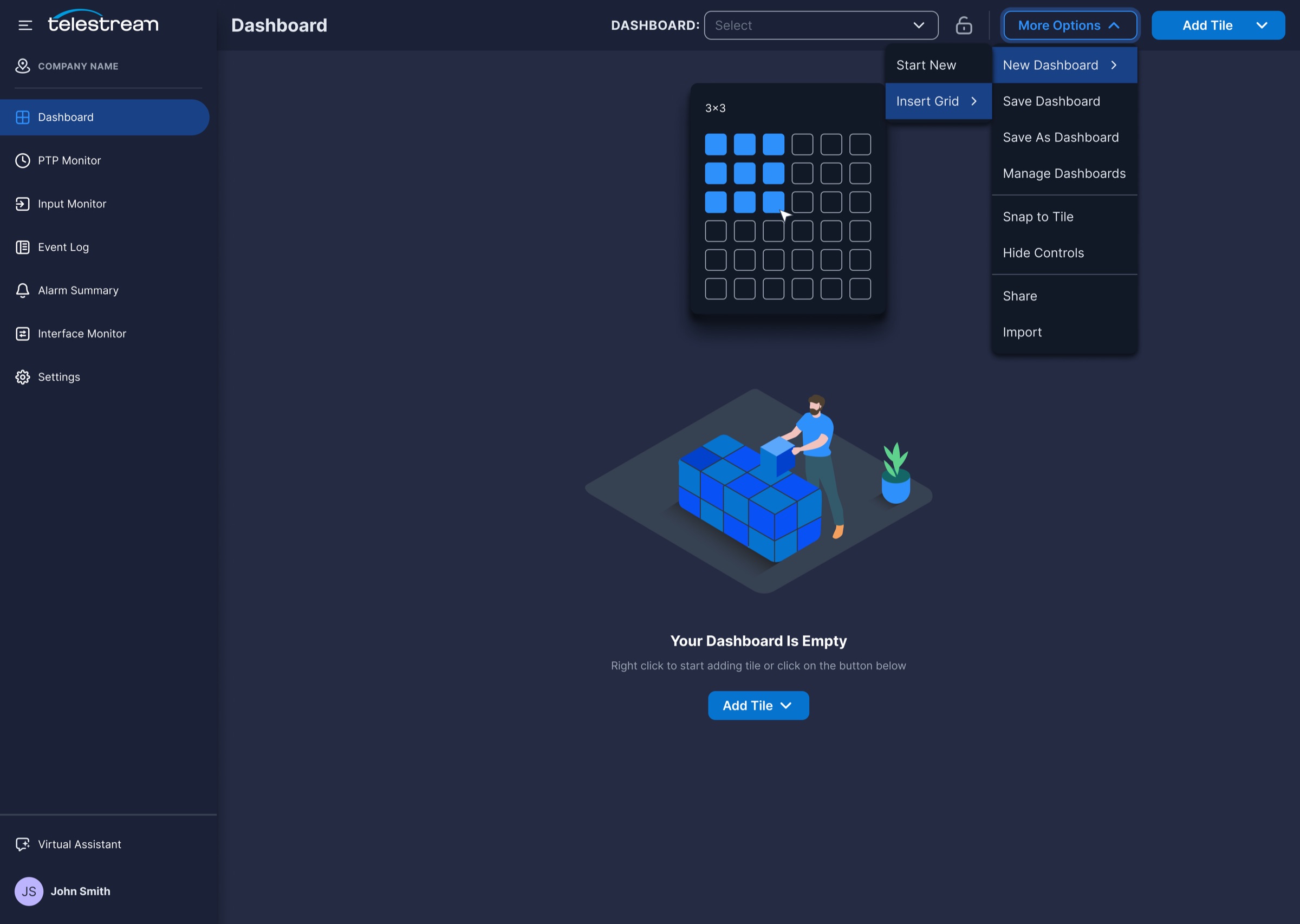Click the Dashboard grid icon in sidebar
This screenshot has height=924, width=1300.
pos(22,117)
